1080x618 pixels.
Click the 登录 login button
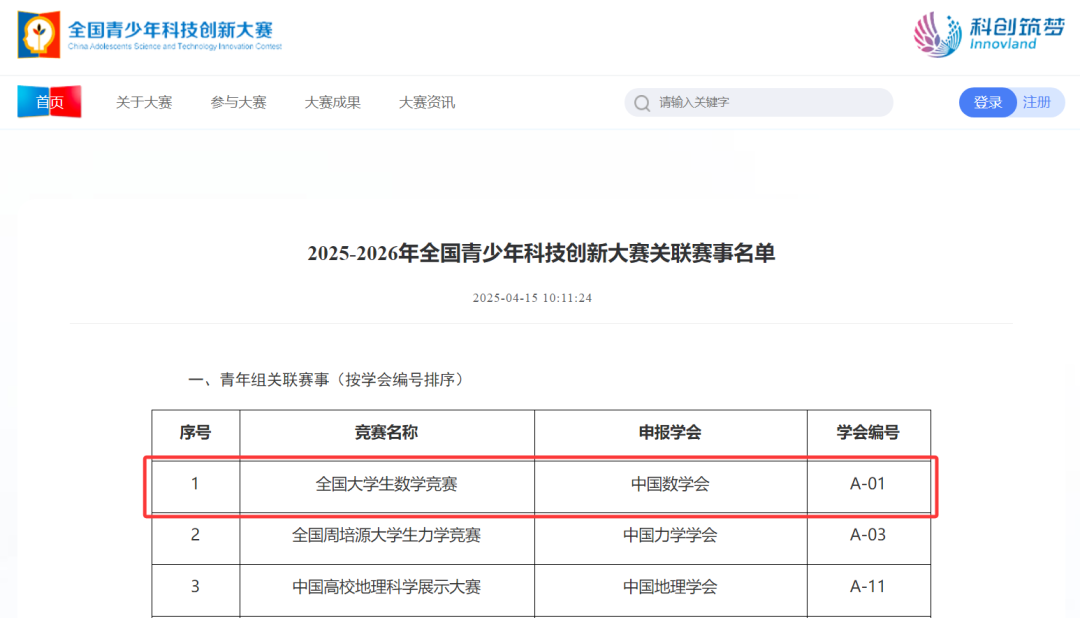point(987,103)
